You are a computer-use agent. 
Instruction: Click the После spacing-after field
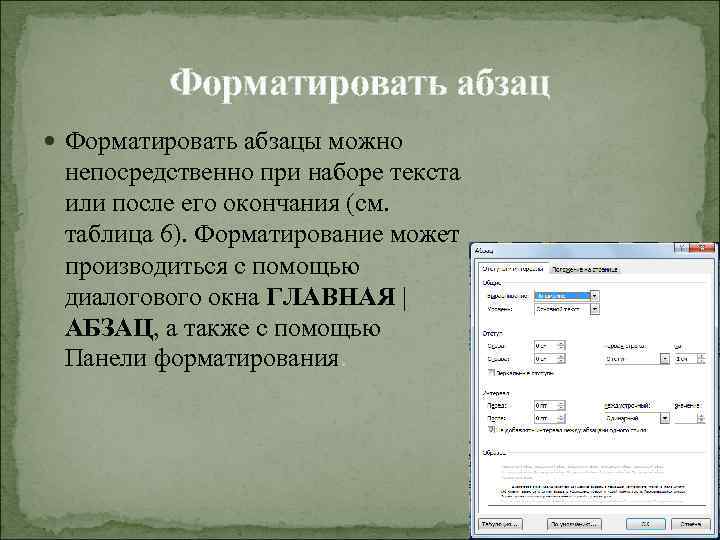[x=546, y=418]
